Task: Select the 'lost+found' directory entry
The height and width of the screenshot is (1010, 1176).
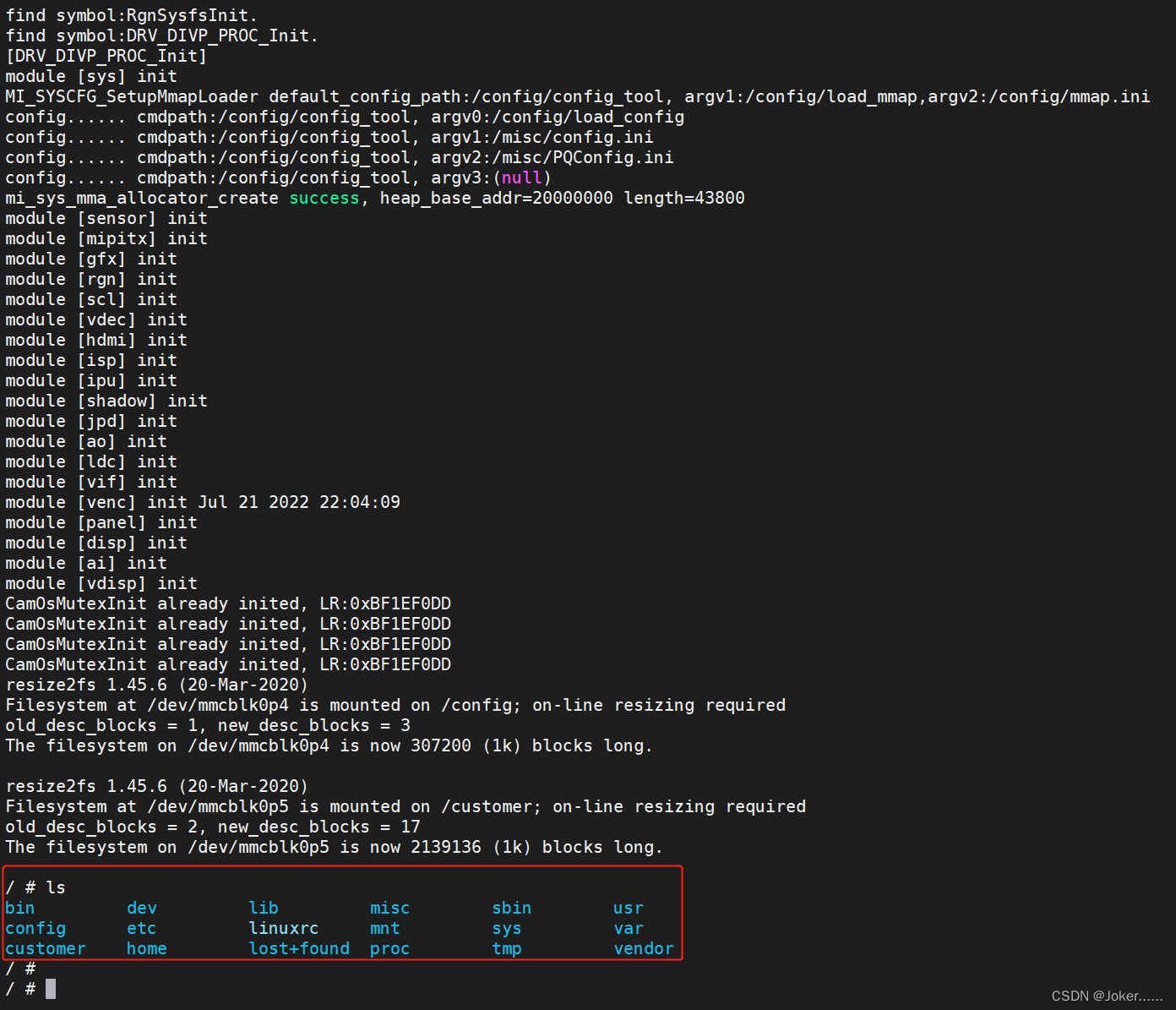Action: click(299, 948)
